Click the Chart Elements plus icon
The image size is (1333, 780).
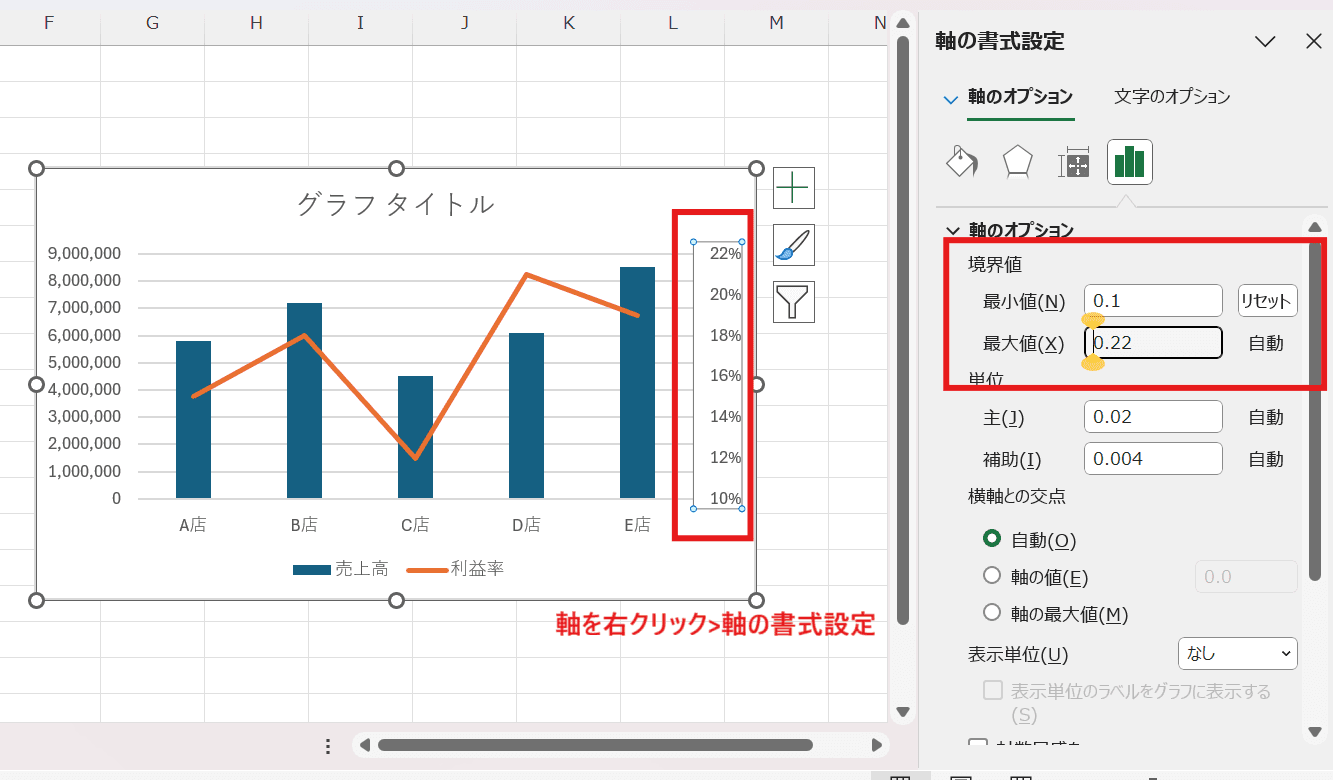pos(793,187)
